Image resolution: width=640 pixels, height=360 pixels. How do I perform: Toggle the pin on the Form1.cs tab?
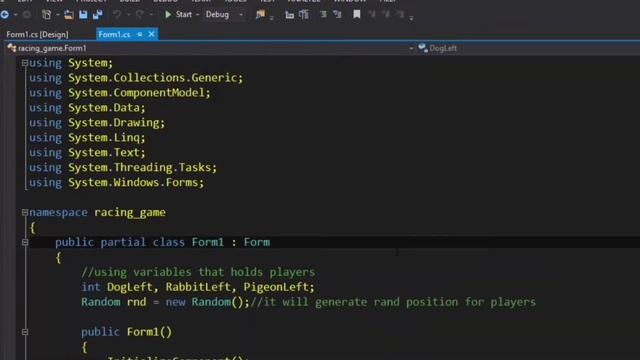point(140,34)
